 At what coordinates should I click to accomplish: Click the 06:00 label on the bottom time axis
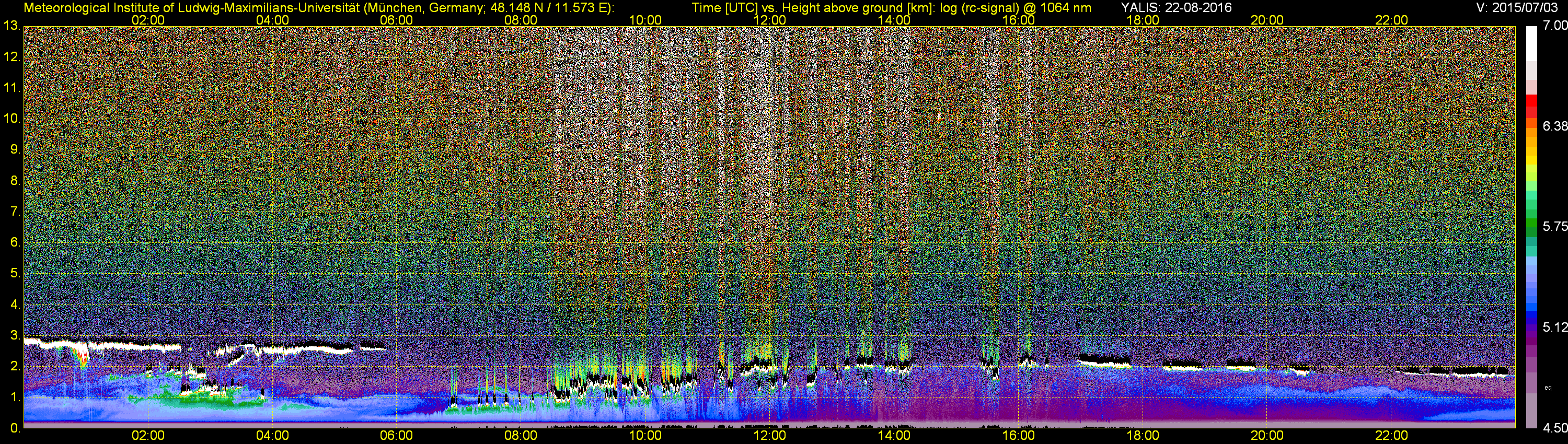coord(396,436)
